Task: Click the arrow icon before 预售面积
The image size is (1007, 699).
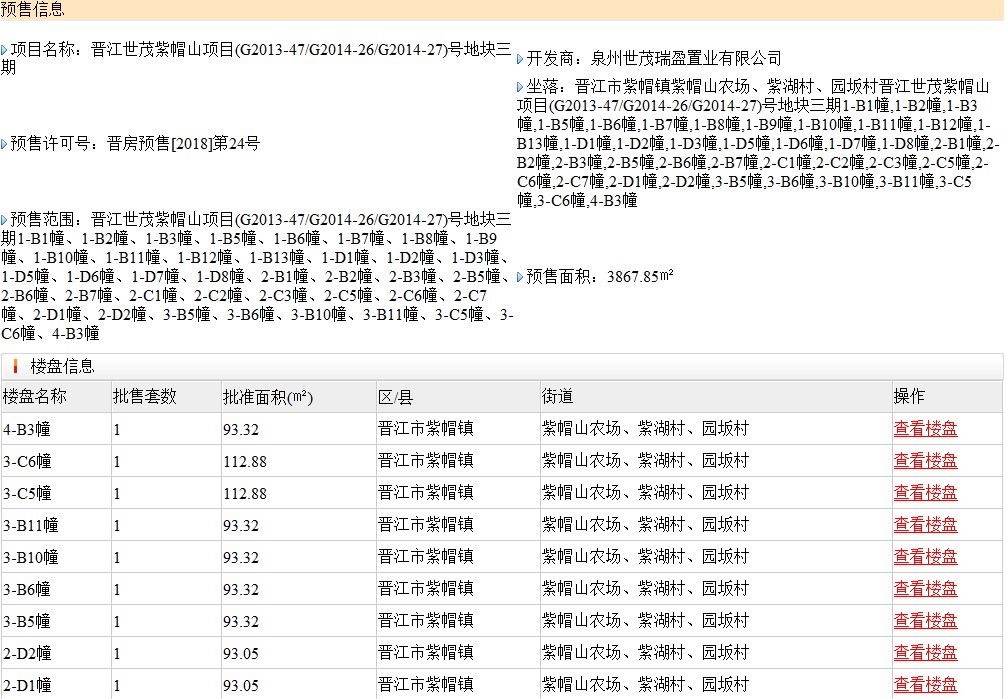Action: coord(521,277)
